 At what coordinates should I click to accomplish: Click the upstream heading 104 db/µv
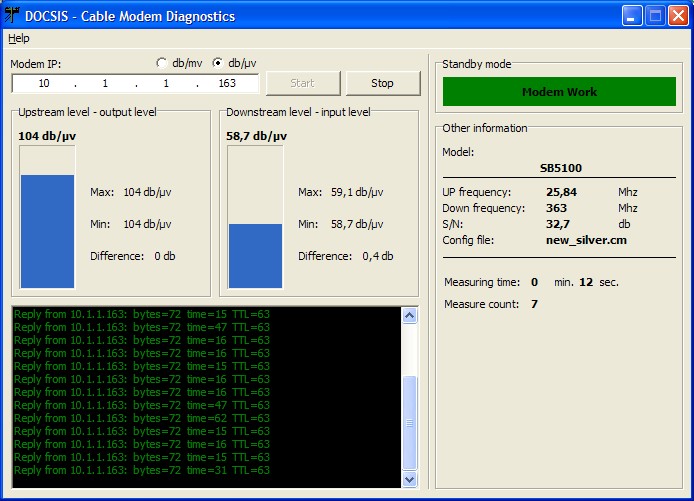pyautogui.click(x=47, y=136)
